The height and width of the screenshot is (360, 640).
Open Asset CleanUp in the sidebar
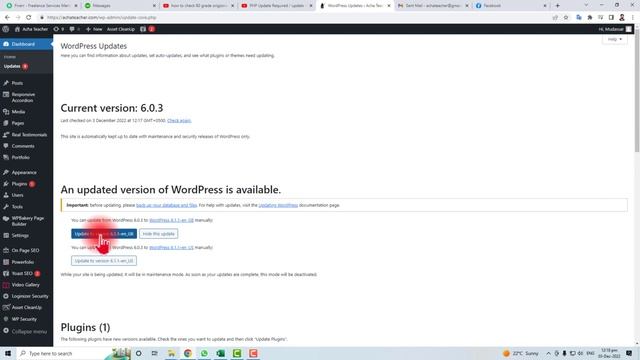27,307
